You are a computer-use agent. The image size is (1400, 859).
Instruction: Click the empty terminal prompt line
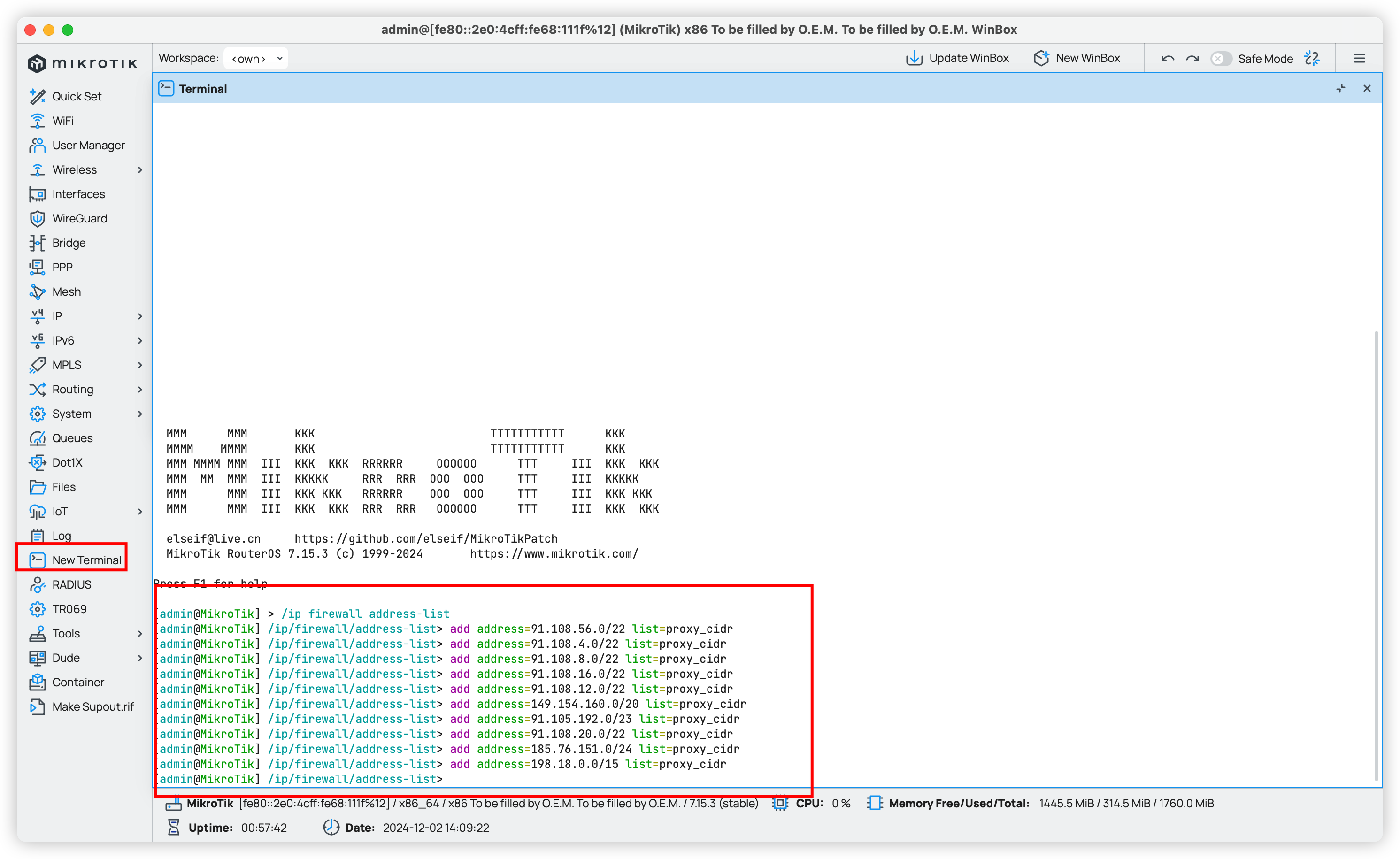coord(300,780)
